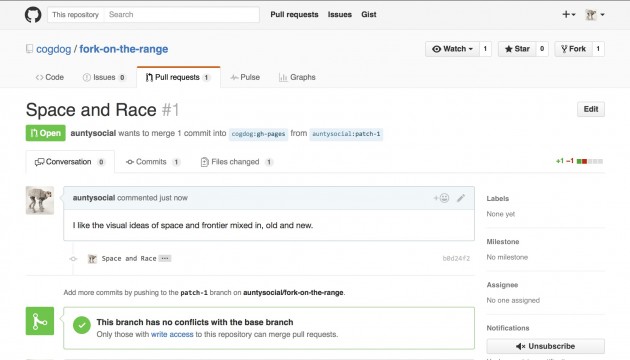Click small avatar beside Space and Race commit
Screen dimensions: 630x360
click(x=92, y=259)
